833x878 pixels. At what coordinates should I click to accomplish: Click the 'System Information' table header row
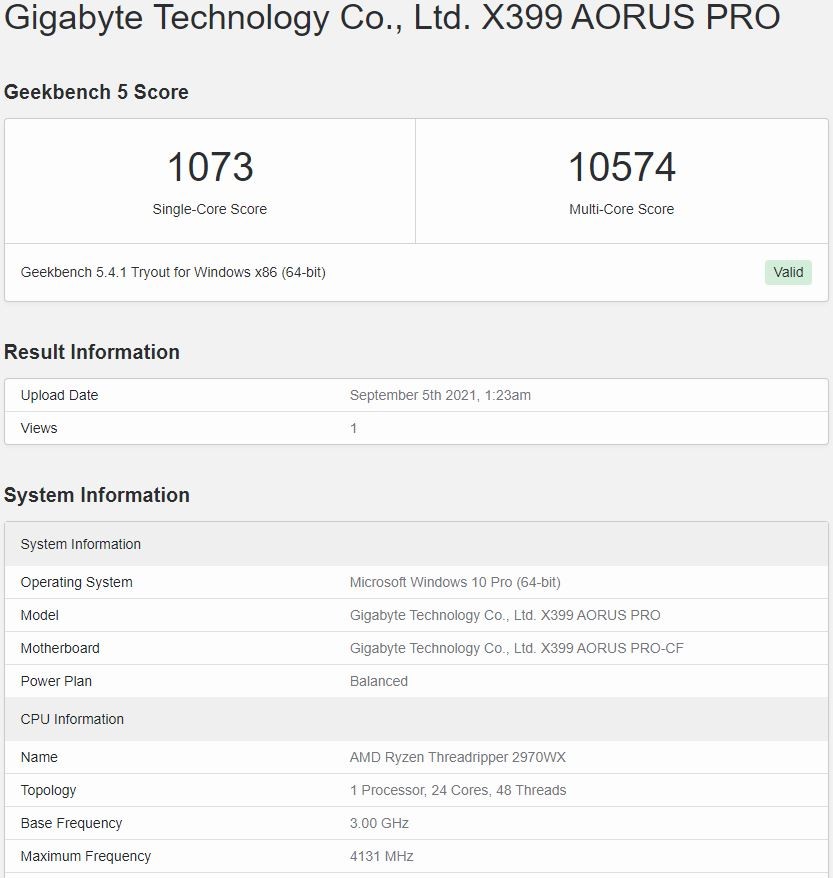click(x=416, y=544)
